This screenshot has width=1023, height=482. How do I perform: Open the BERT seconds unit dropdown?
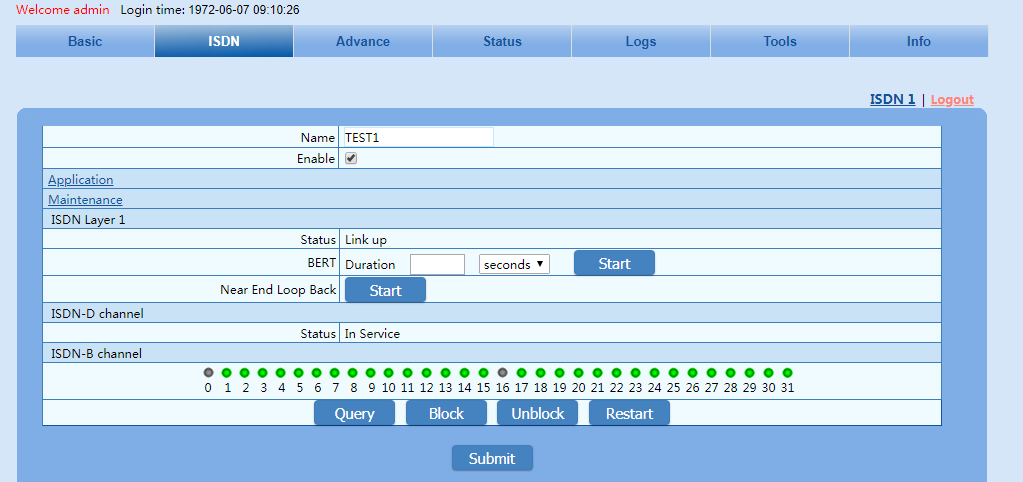[x=514, y=264]
